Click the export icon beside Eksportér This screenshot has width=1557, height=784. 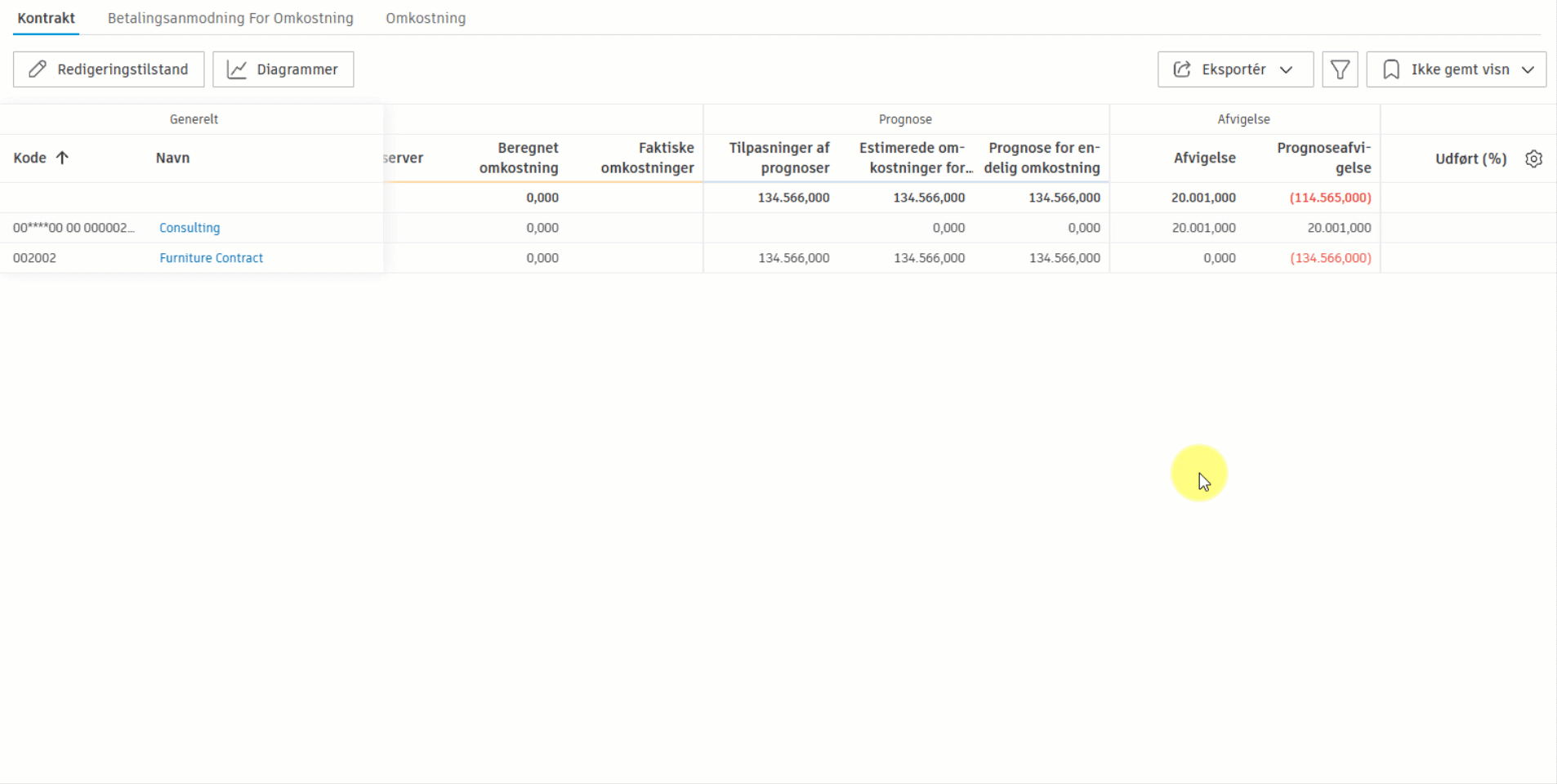click(x=1182, y=69)
